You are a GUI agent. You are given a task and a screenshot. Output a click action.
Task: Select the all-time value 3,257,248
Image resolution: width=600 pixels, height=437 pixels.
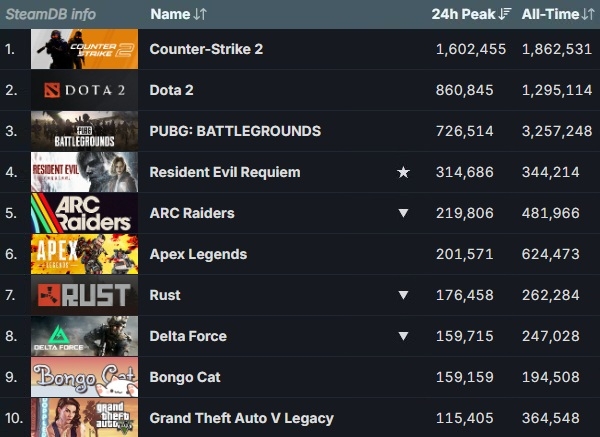557,131
